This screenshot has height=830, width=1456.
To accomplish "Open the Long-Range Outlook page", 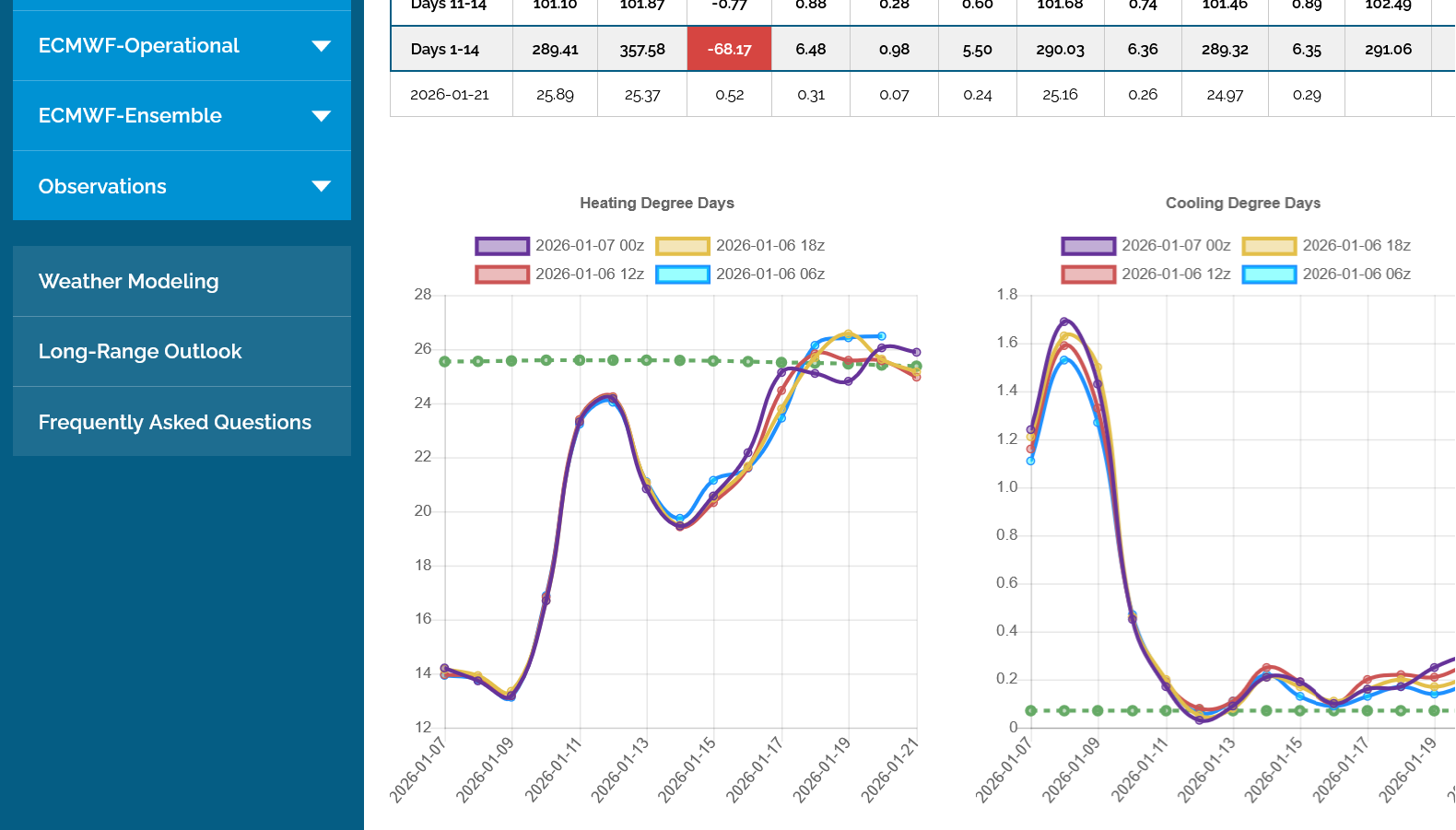I will pos(140,352).
